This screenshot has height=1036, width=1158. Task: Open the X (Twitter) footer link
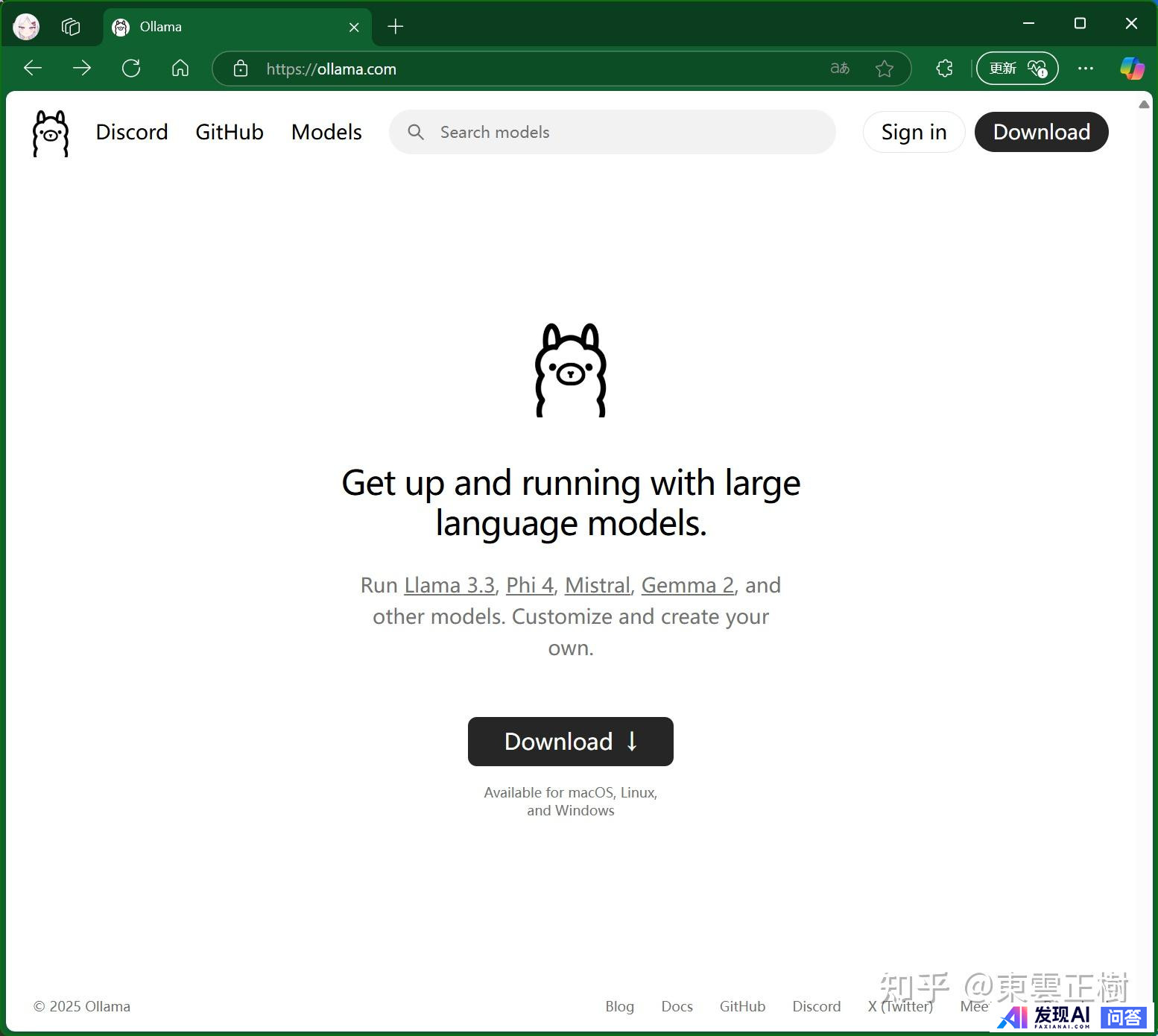(900, 1006)
